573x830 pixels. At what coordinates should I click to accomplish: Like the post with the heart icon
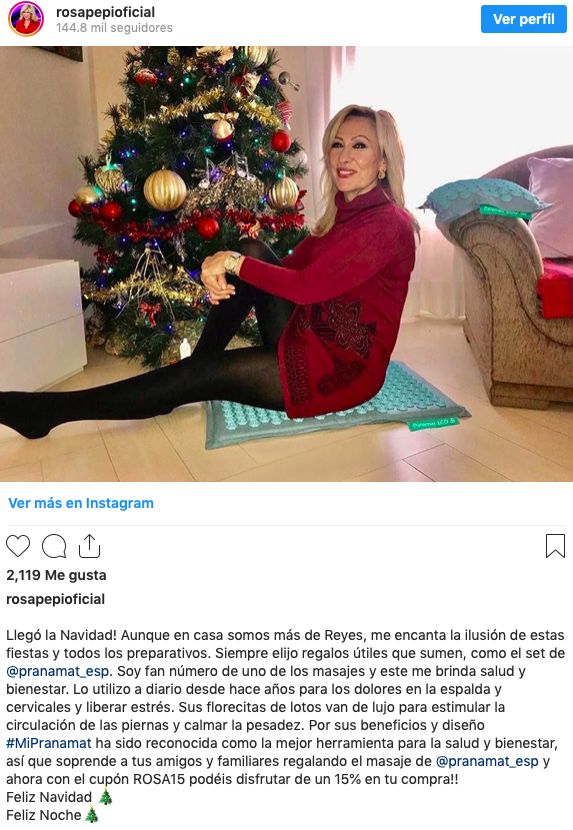[18, 546]
